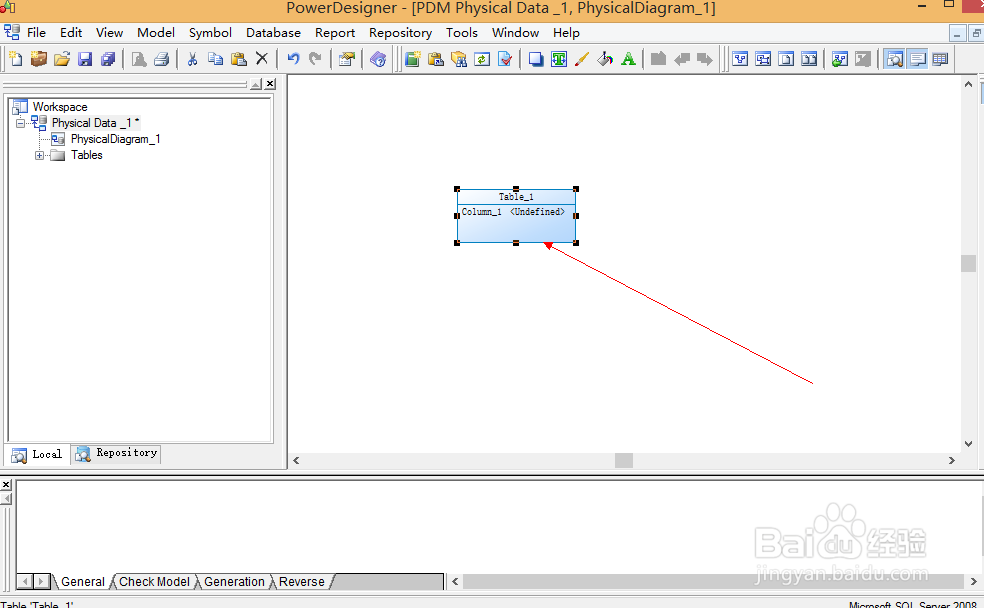Close the browser panel with its X button

(x=270, y=84)
